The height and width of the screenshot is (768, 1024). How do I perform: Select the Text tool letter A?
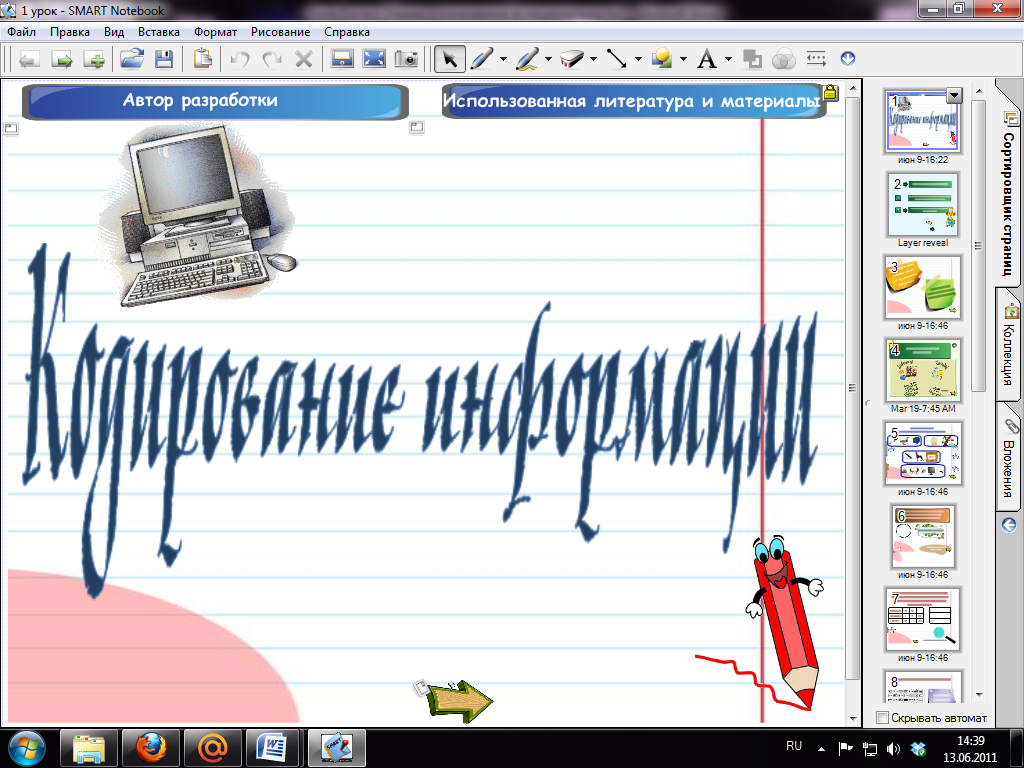coord(706,59)
